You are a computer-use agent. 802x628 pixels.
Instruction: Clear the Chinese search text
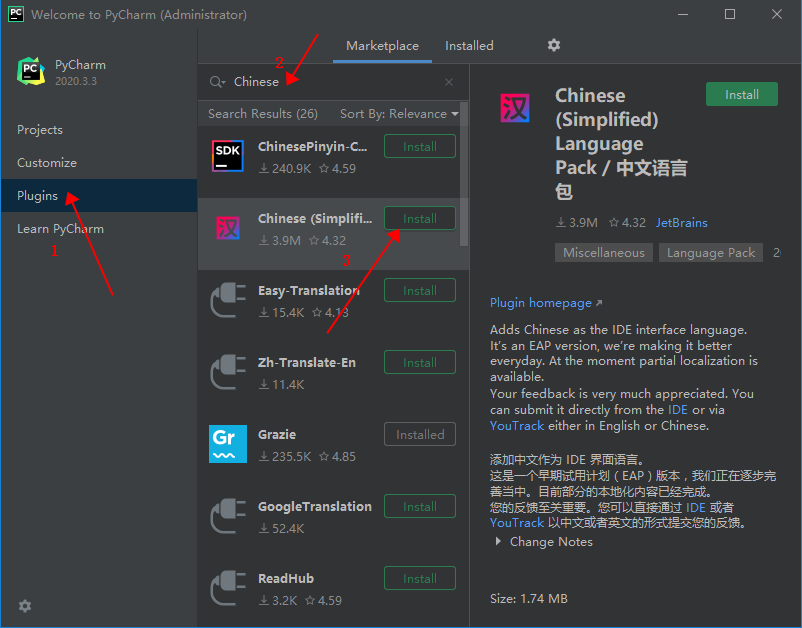(x=449, y=82)
